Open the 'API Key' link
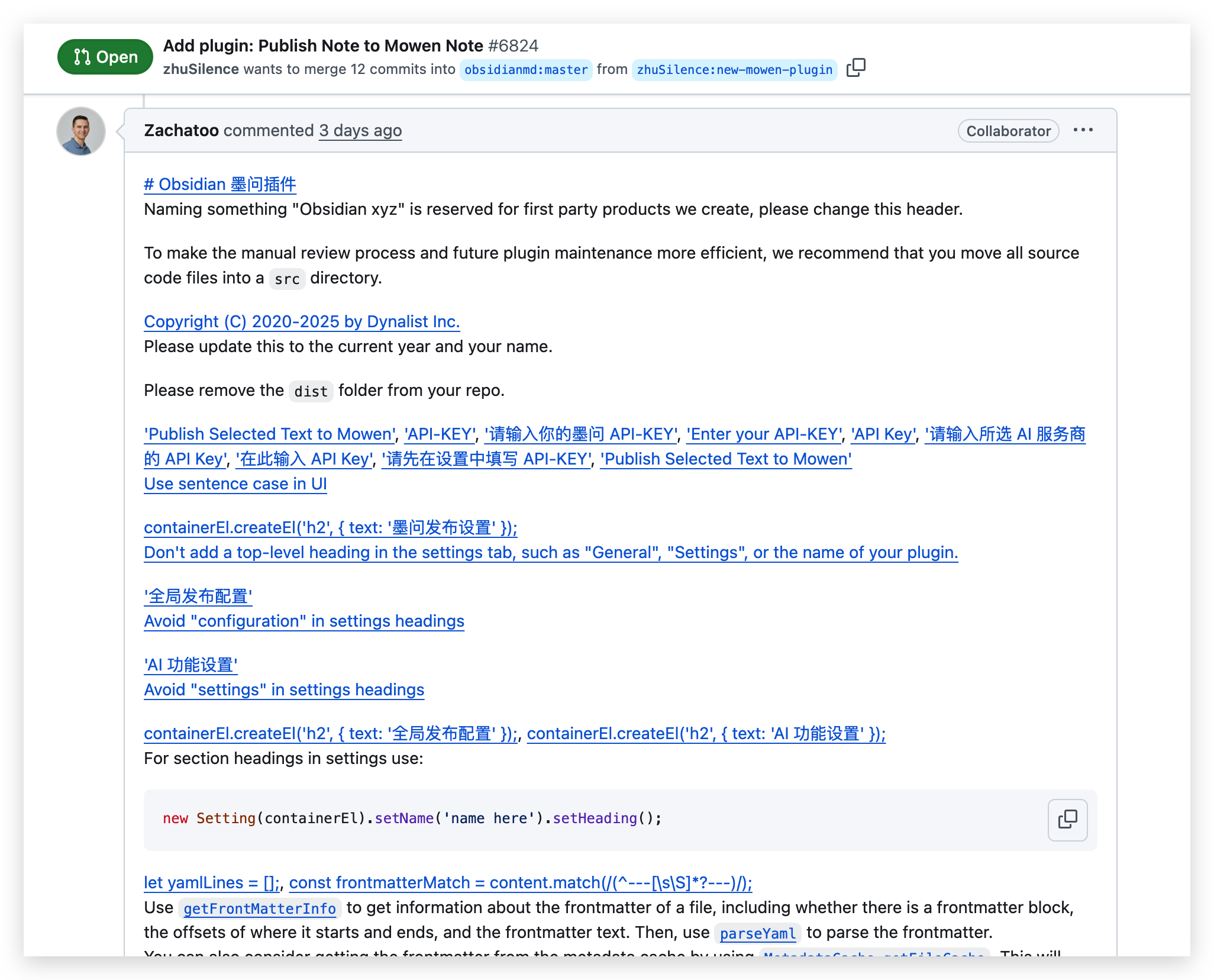 pos(884,434)
